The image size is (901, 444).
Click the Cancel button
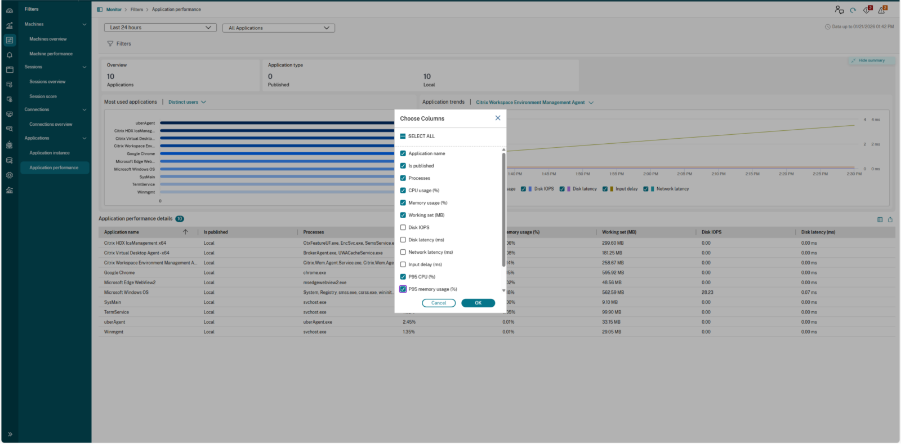(x=438, y=303)
